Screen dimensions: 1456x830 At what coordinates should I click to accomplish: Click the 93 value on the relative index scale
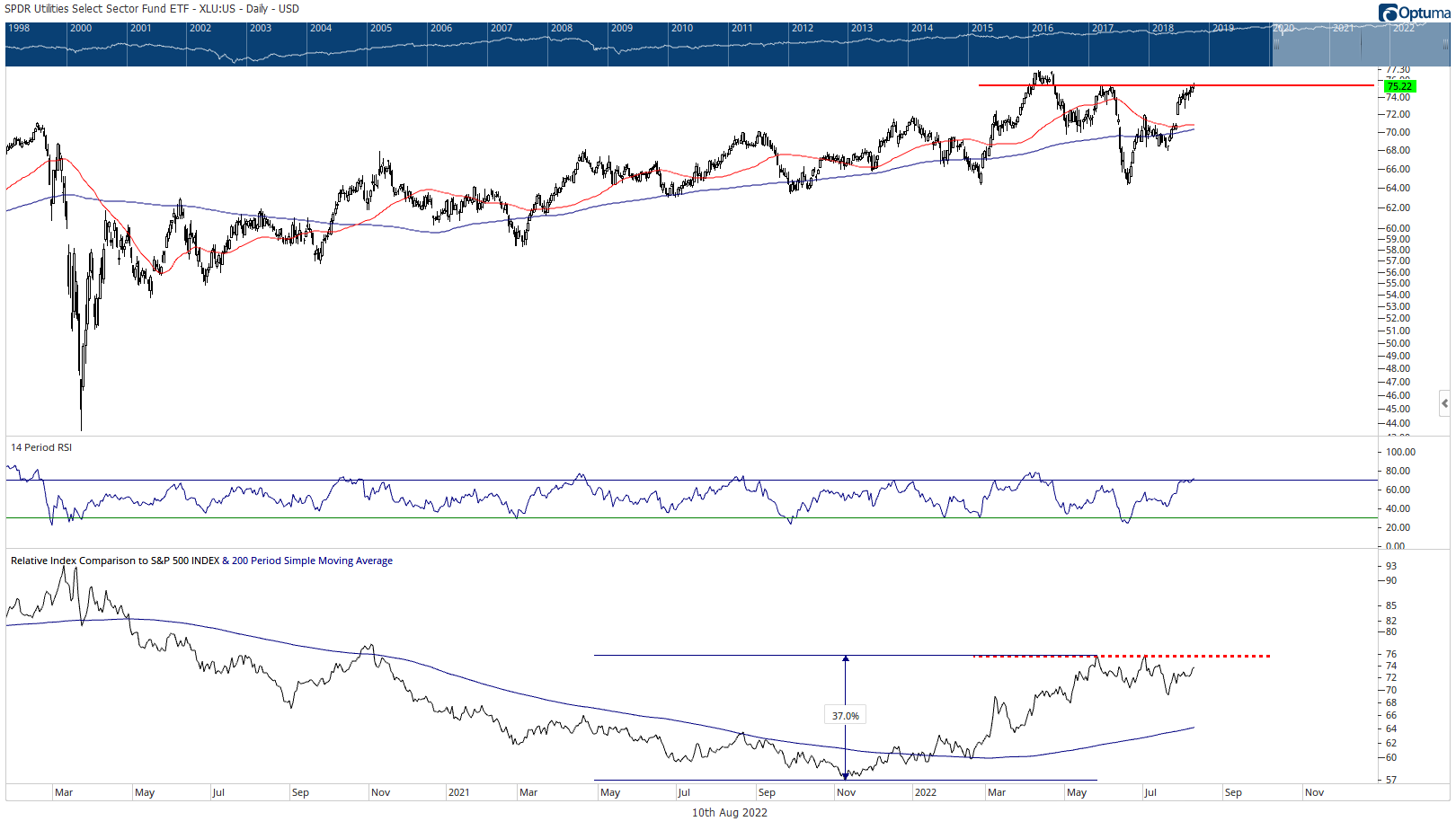(x=1391, y=566)
